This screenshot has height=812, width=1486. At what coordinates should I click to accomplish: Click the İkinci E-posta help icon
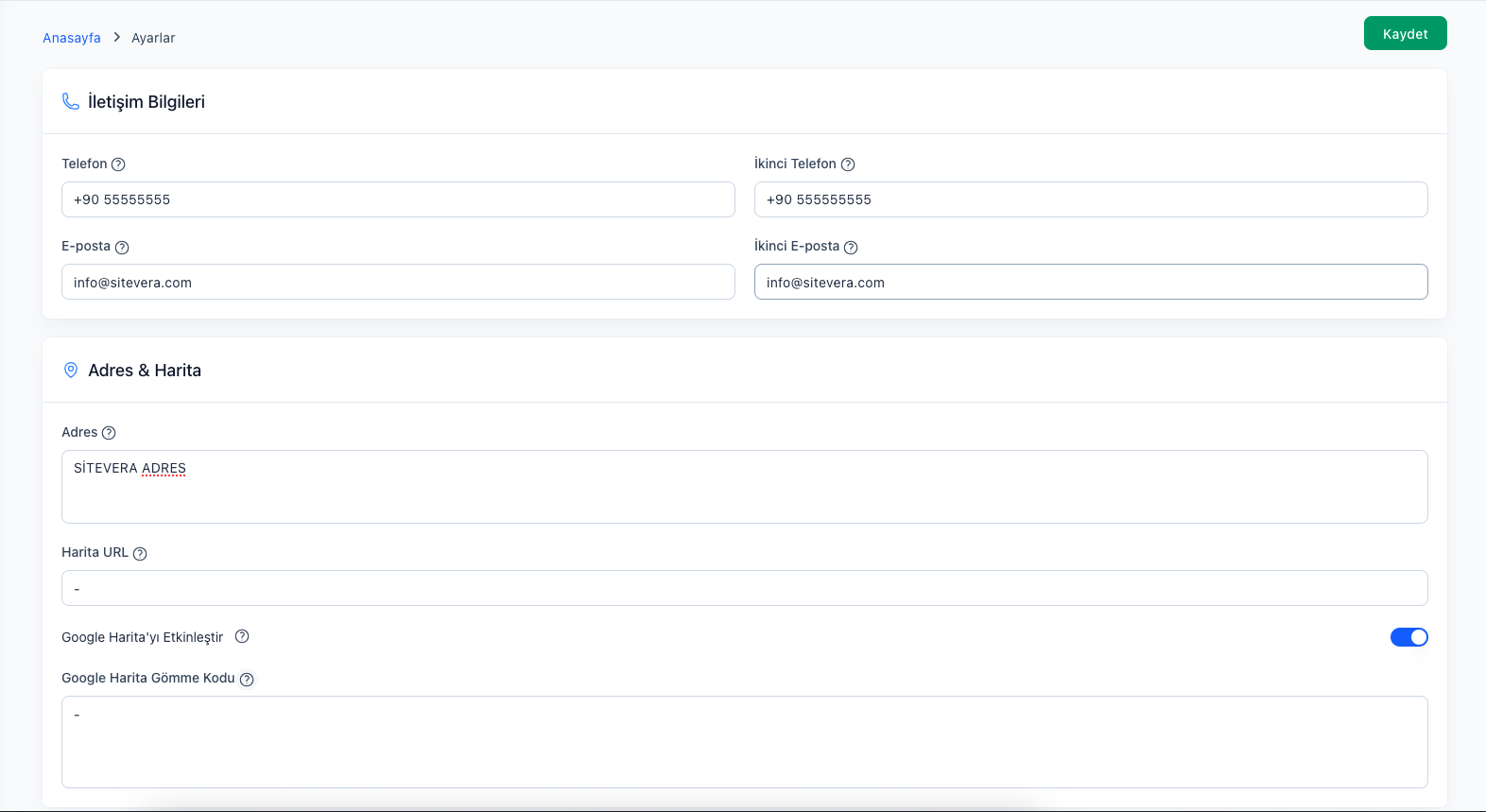851,248
